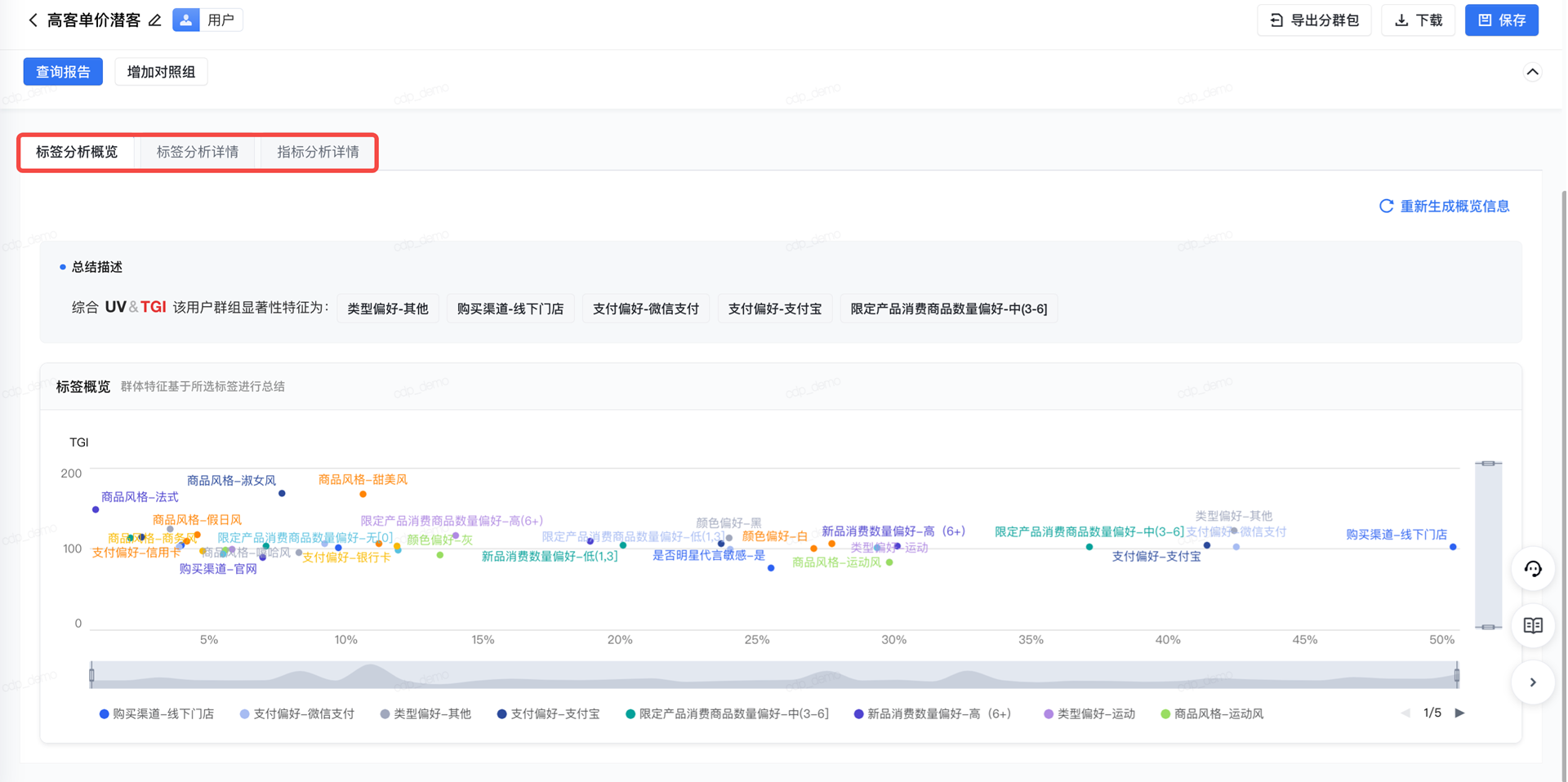Click the blue user avatar icon
Screen dimensions: 1568x782
[186, 20]
